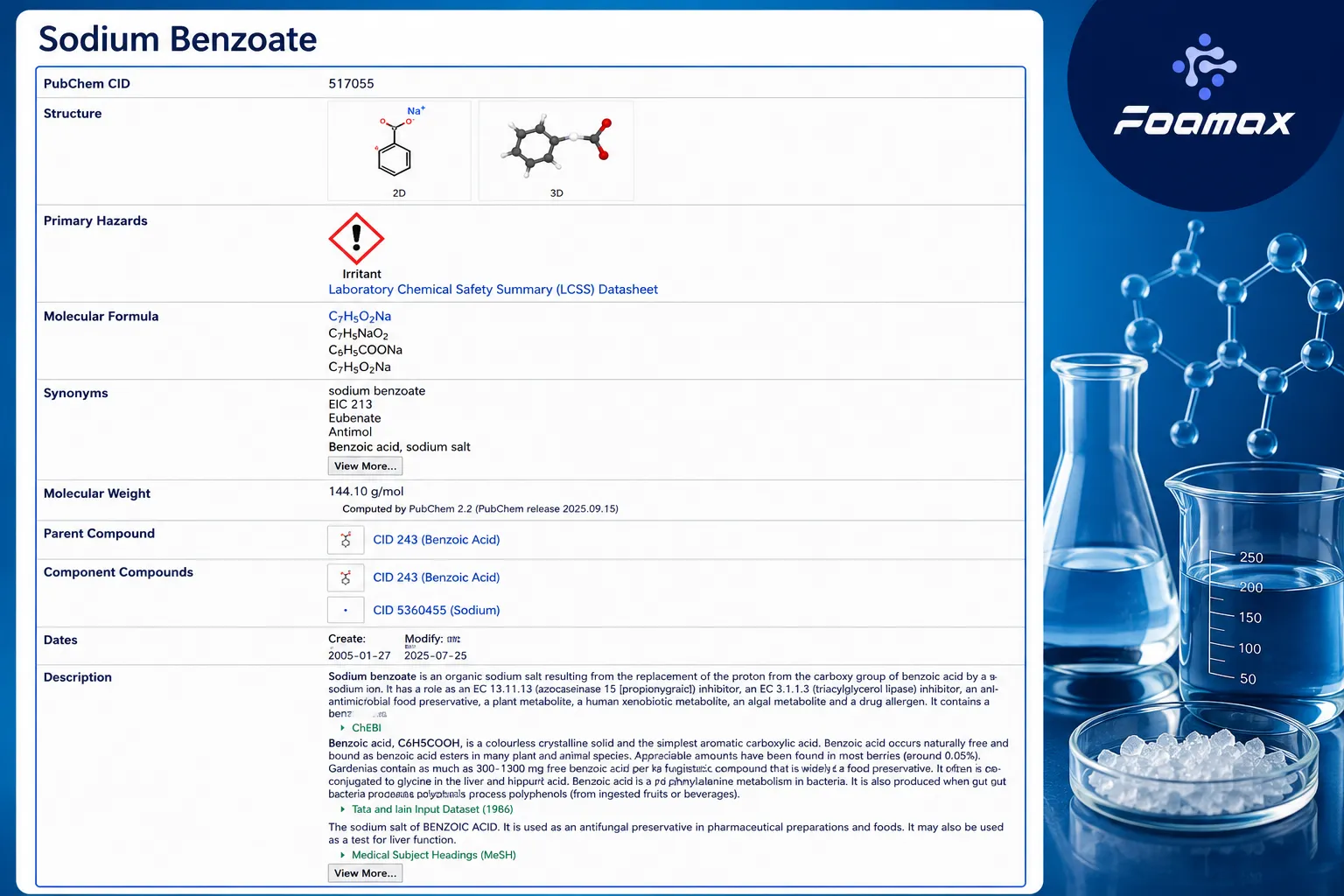Select the synonym EIC 213
1344x896 pixels.
tap(350, 404)
